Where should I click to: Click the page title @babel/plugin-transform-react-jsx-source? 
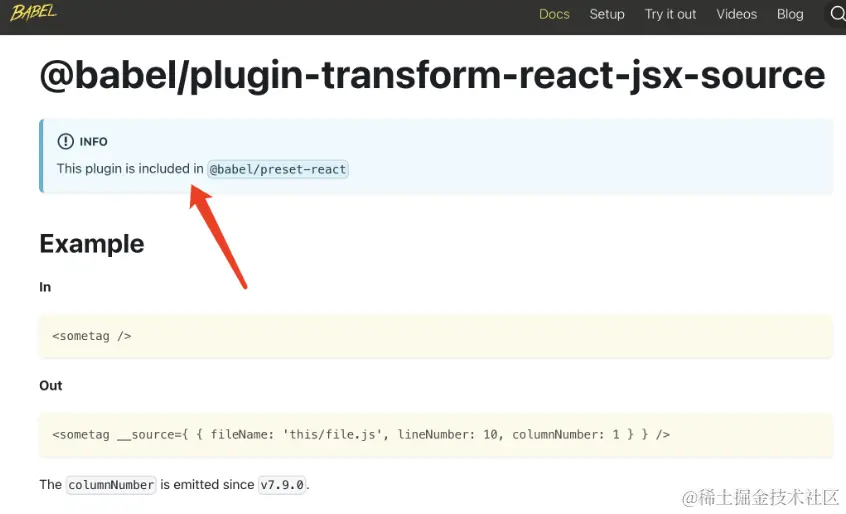[432, 75]
